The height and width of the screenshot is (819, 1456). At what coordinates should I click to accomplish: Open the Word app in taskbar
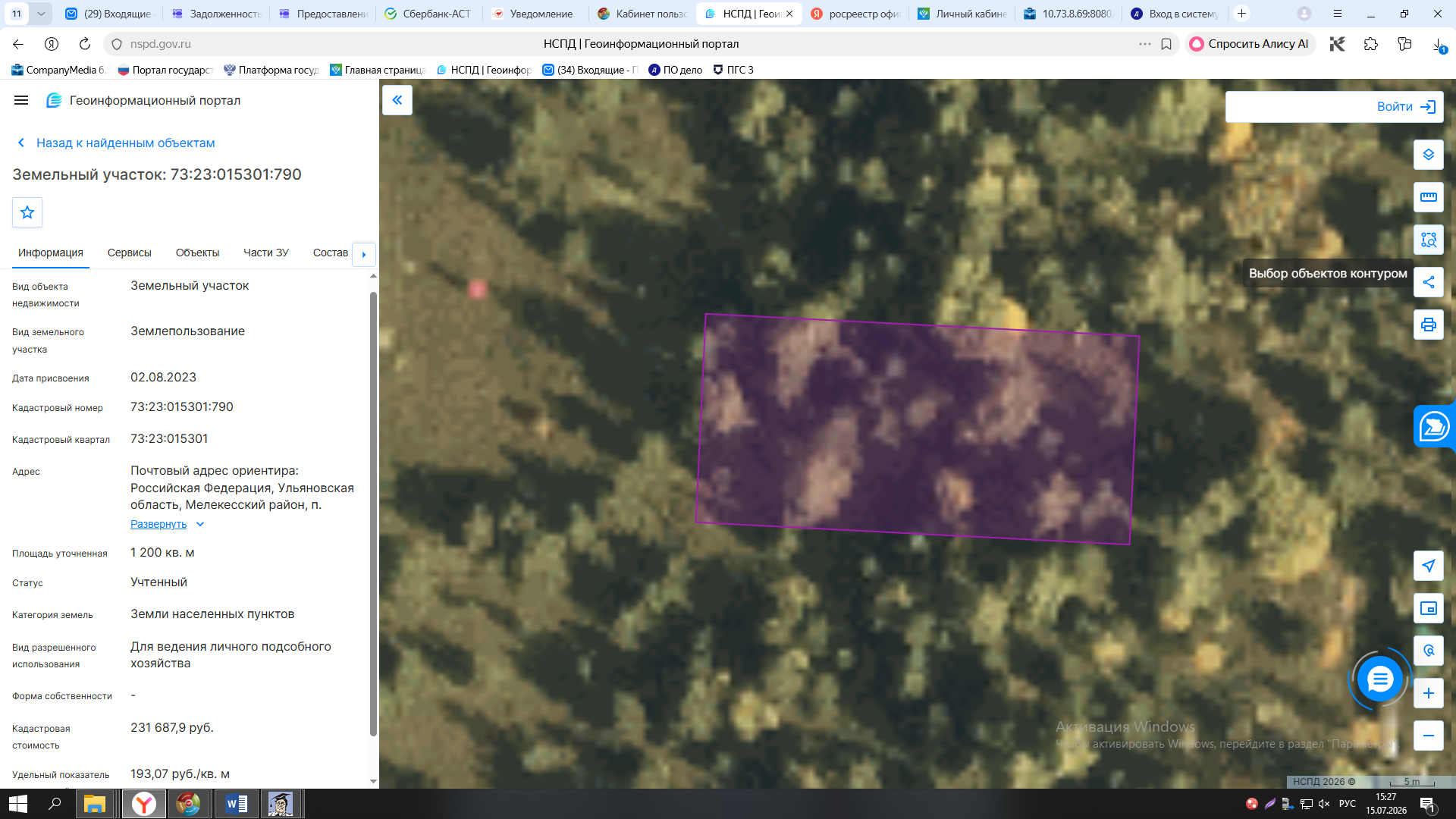point(236,804)
